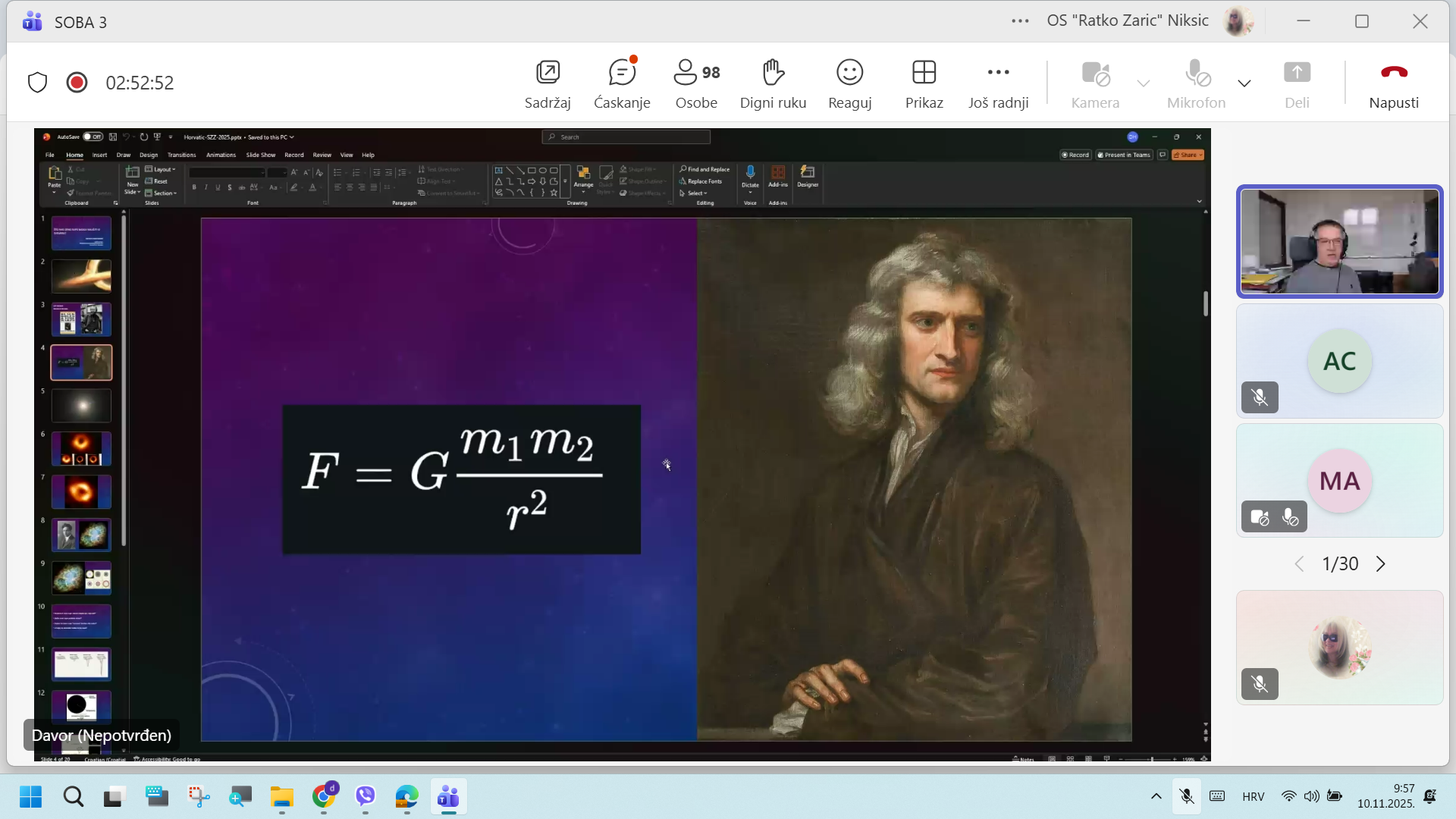Toggle the muted microphone in system tray
The width and height of the screenshot is (1456, 819).
1187,796
